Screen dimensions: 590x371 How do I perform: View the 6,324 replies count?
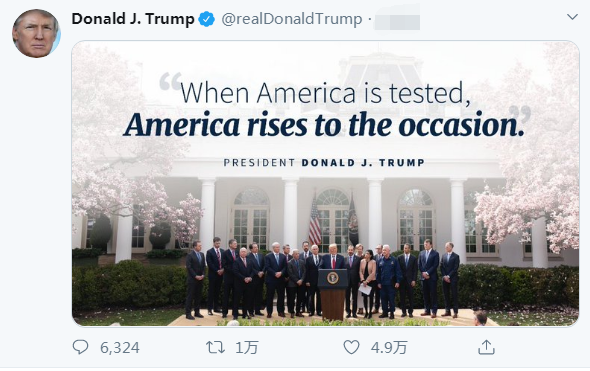click(x=120, y=348)
